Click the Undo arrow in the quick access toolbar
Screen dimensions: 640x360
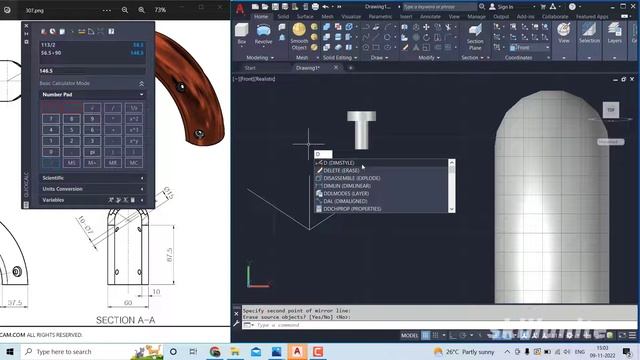(x=325, y=7)
